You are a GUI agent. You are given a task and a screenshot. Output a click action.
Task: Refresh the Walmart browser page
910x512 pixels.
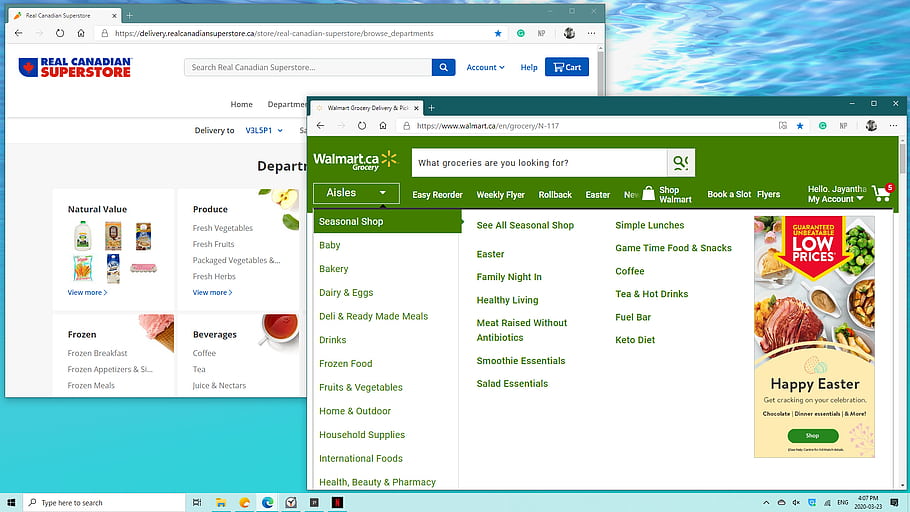pyautogui.click(x=362, y=125)
